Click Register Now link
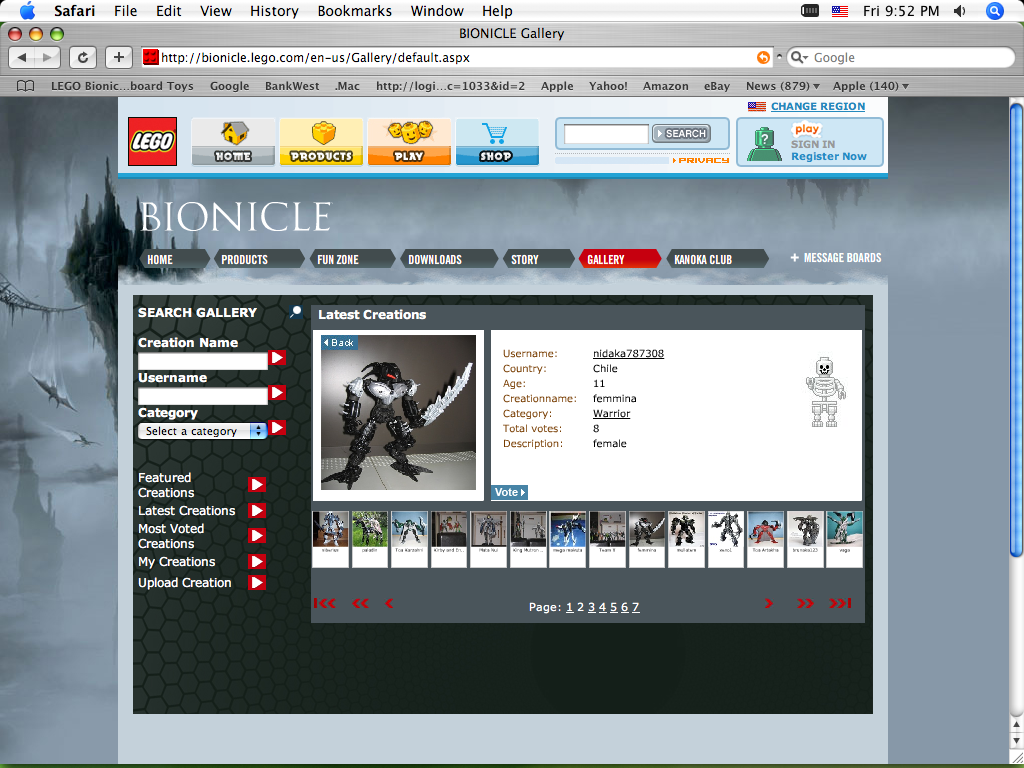 [829, 157]
